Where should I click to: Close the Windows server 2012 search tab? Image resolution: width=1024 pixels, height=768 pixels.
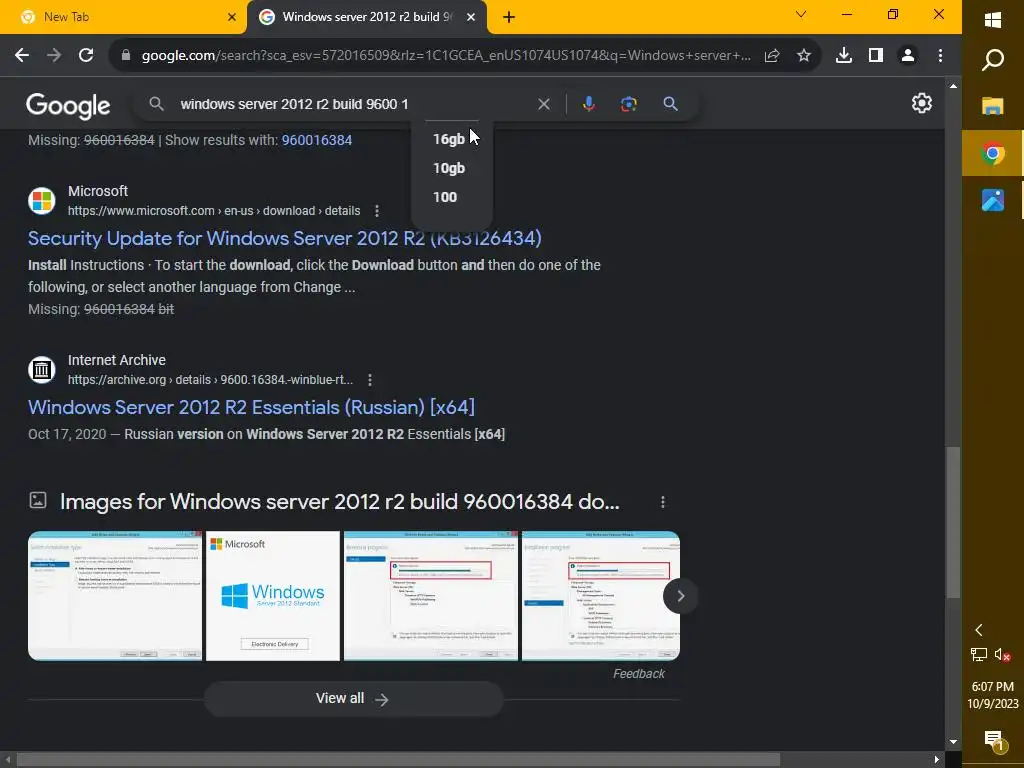(471, 17)
